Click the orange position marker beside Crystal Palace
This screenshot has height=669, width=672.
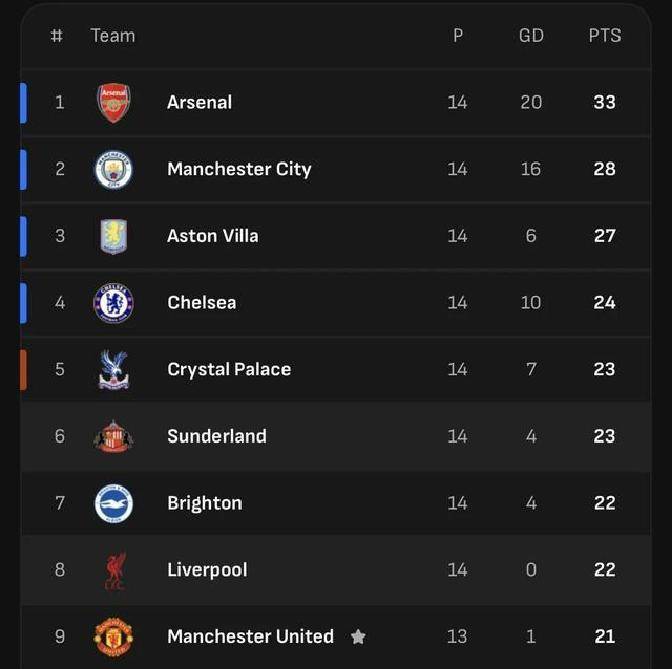pyautogui.click(x=23, y=369)
